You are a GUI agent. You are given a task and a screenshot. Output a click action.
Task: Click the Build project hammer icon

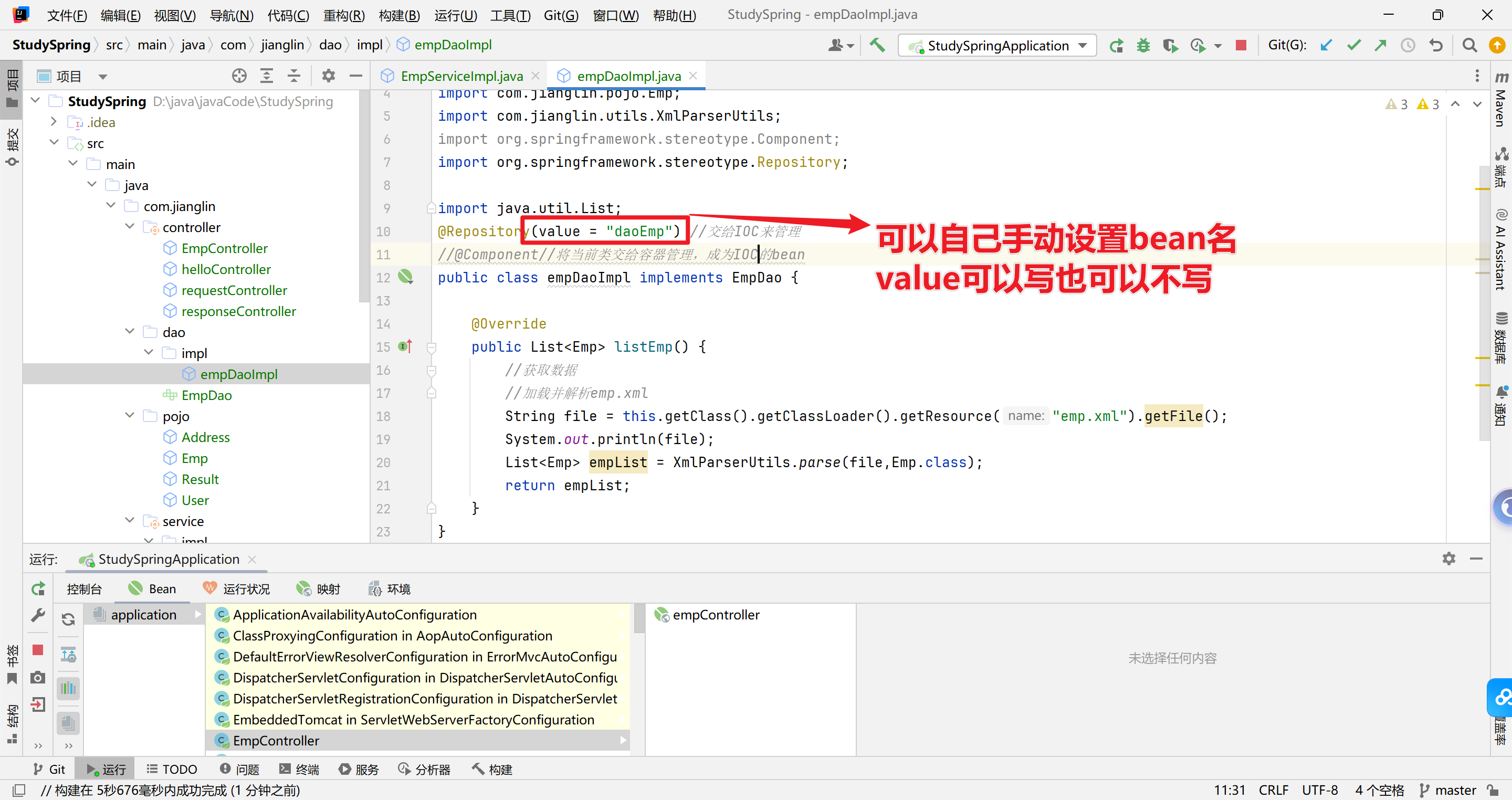coord(877,45)
